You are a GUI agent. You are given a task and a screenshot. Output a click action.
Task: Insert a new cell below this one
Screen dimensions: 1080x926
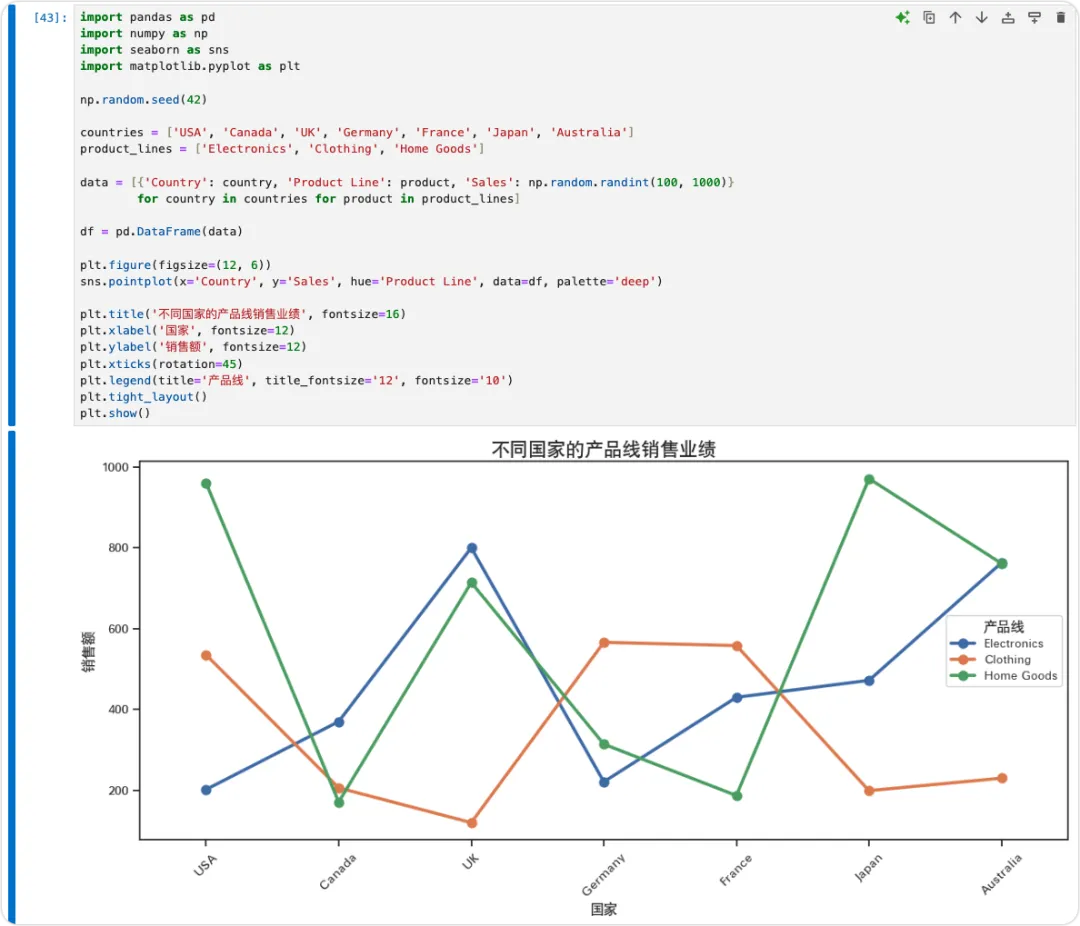click(x=1035, y=18)
